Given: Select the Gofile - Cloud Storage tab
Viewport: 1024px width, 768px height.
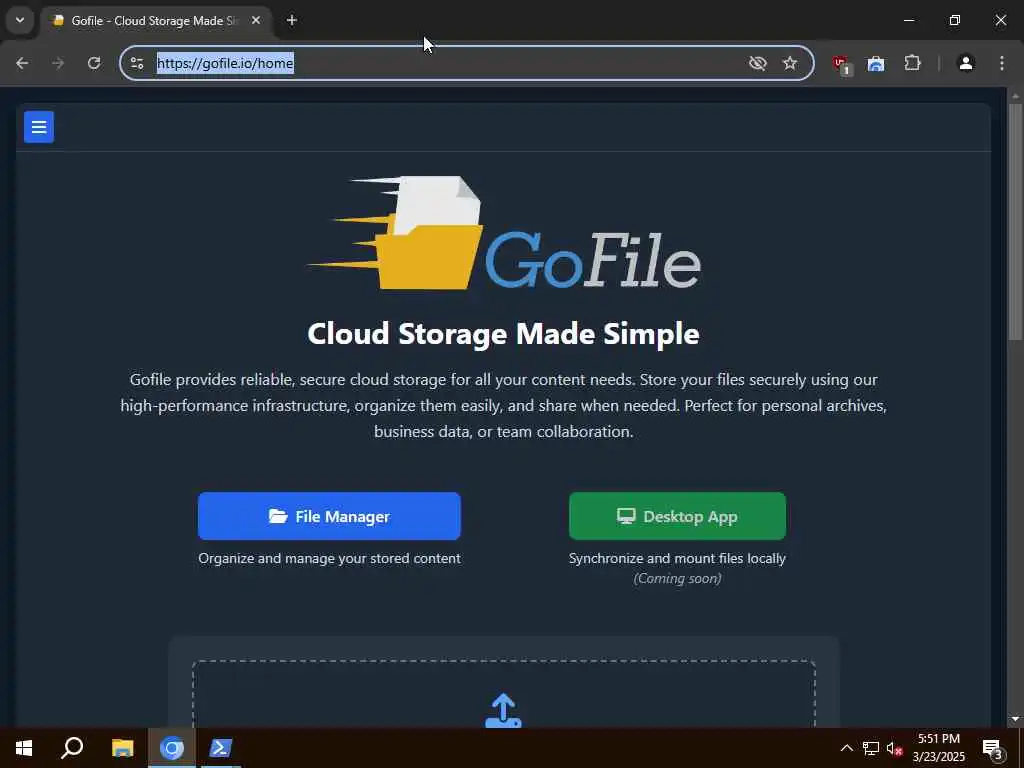Looking at the screenshot, I should point(154,21).
